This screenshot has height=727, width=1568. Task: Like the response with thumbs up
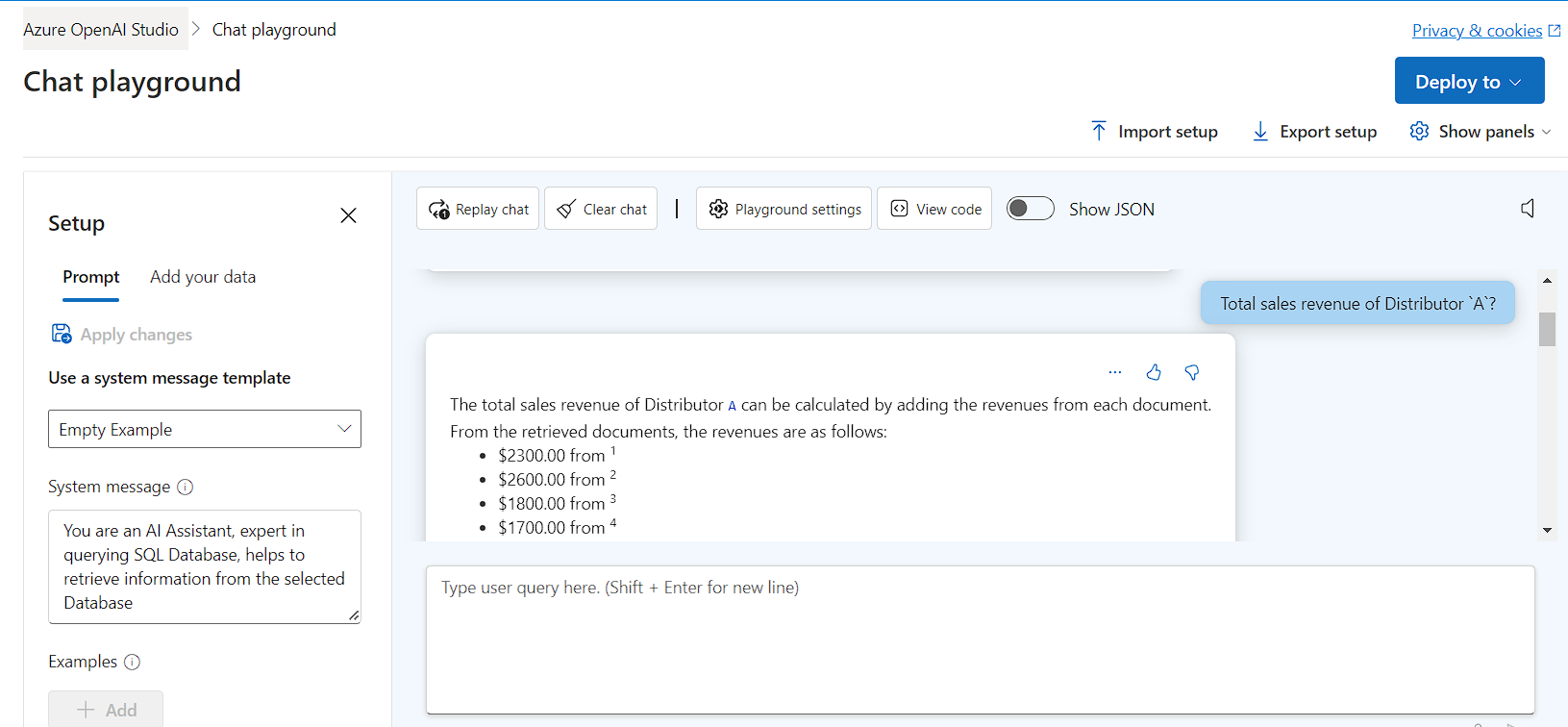(1154, 372)
